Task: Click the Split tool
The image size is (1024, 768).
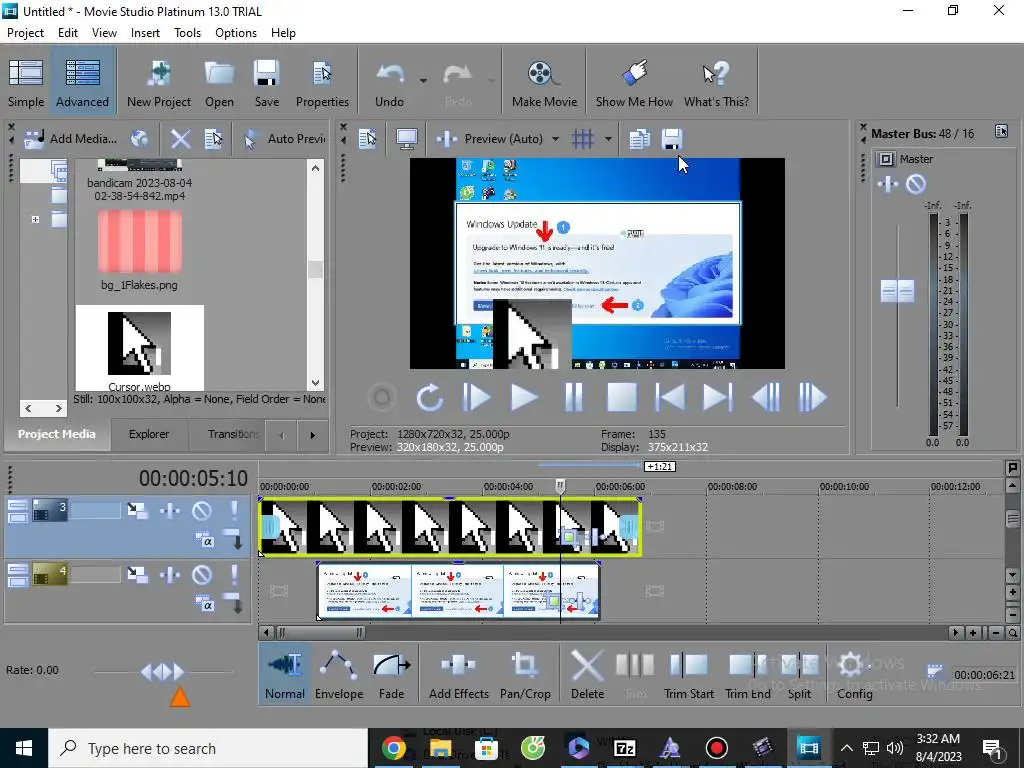Action: [x=799, y=674]
